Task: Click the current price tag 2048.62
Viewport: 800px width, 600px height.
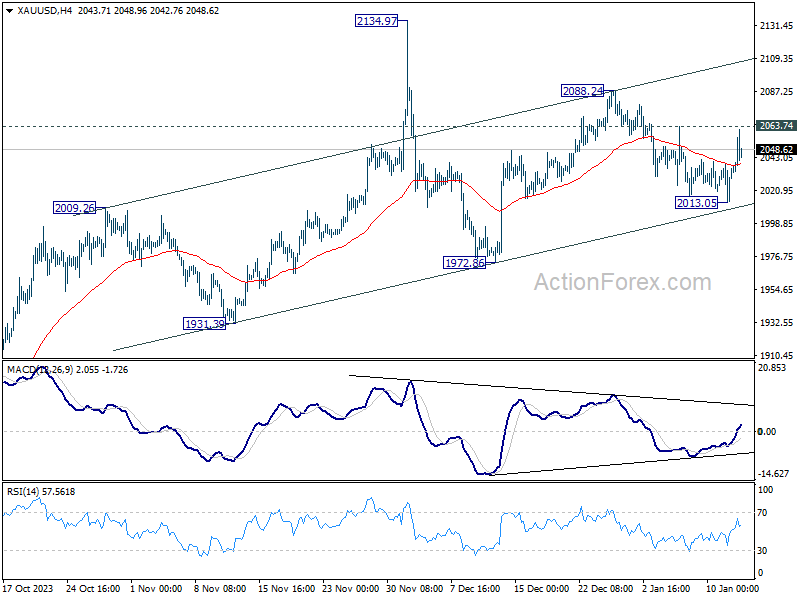Action: tap(776, 149)
